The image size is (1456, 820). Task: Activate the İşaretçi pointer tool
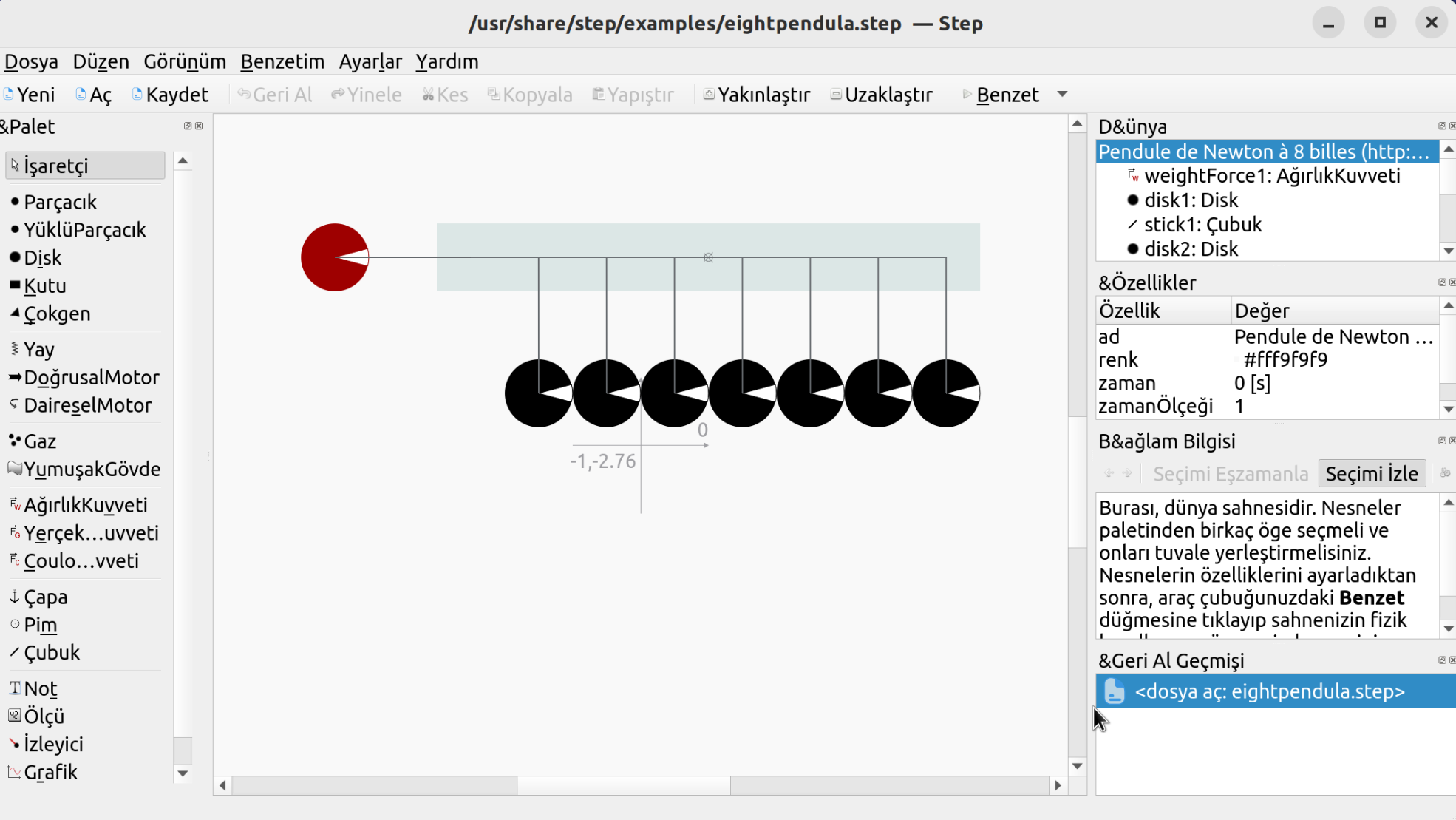[85, 166]
